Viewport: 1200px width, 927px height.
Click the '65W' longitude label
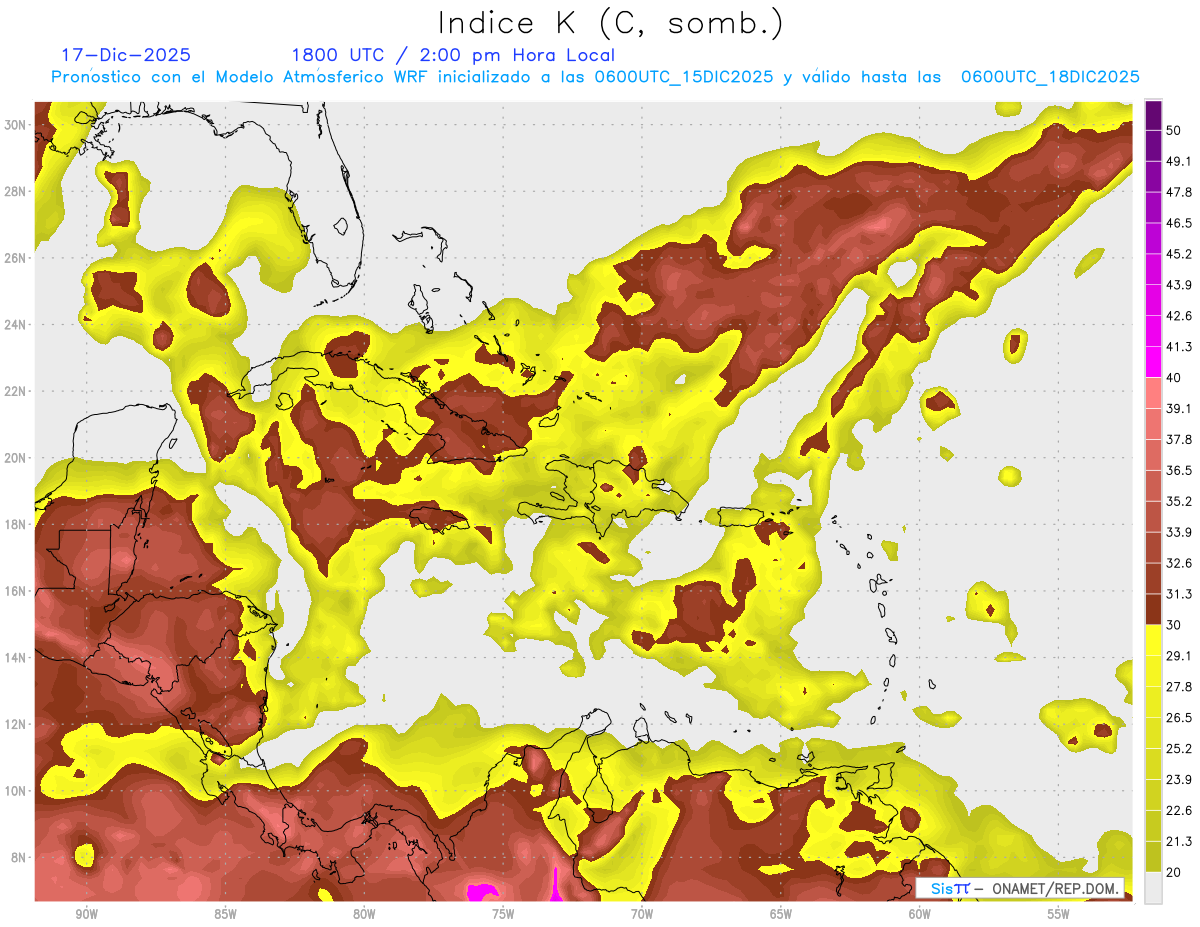click(781, 914)
